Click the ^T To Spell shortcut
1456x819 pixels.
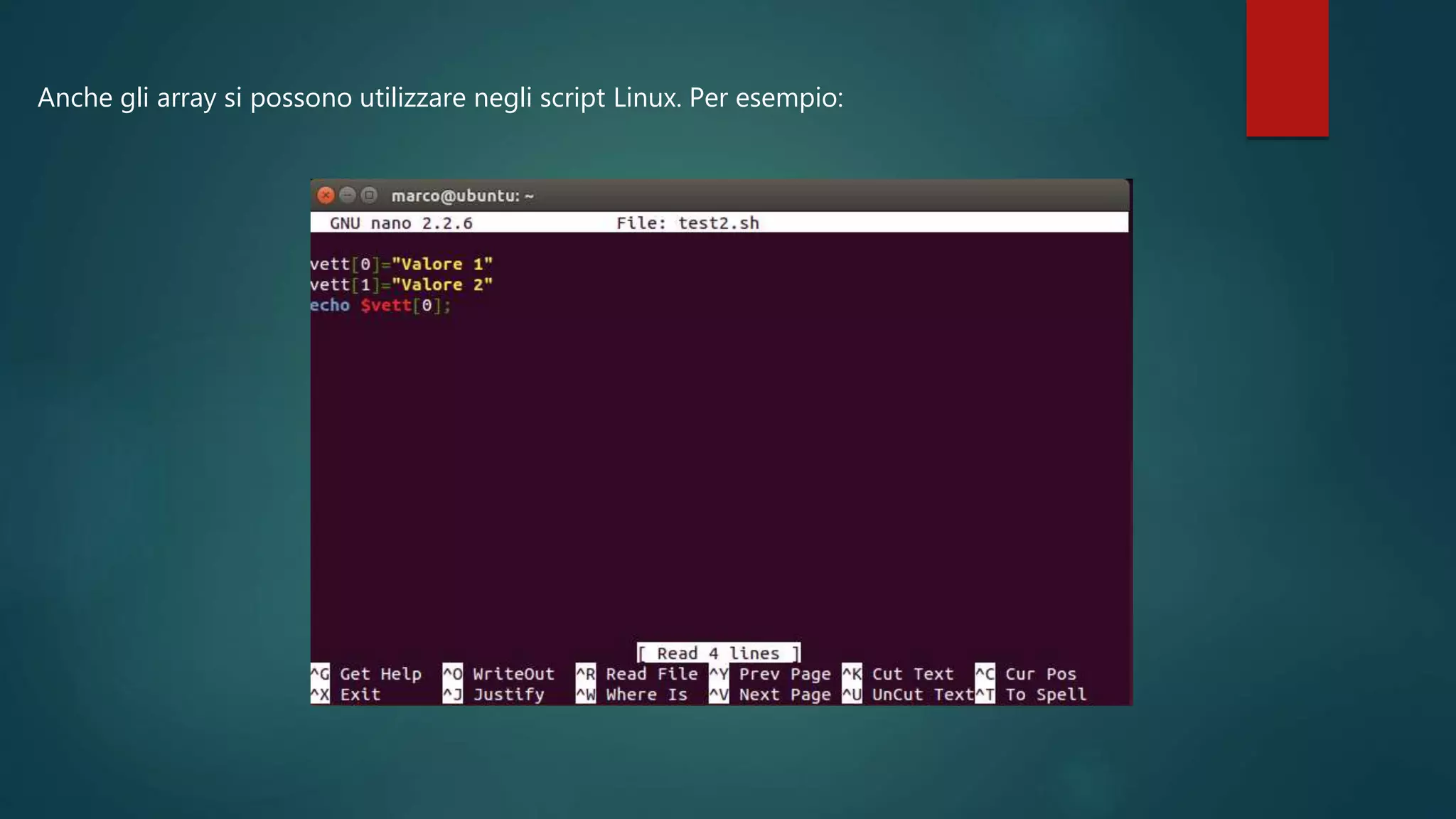[x=1031, y=695]
